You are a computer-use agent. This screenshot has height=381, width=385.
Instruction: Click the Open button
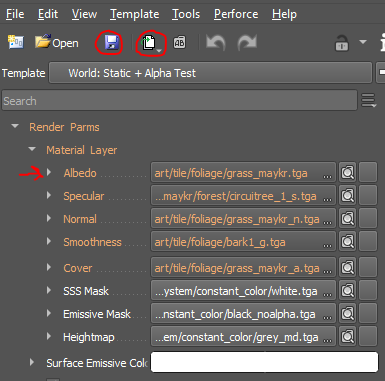point(57,43)
